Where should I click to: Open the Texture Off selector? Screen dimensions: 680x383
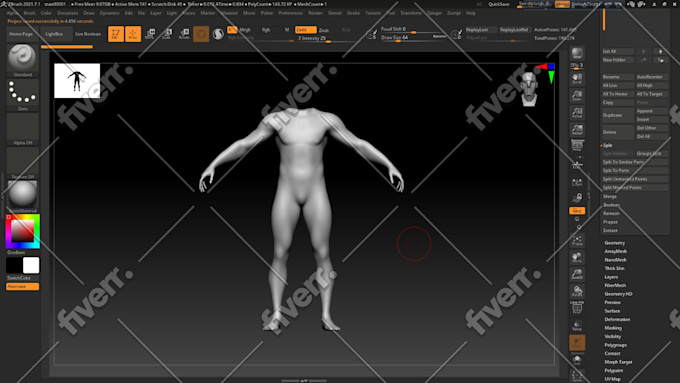23,163
